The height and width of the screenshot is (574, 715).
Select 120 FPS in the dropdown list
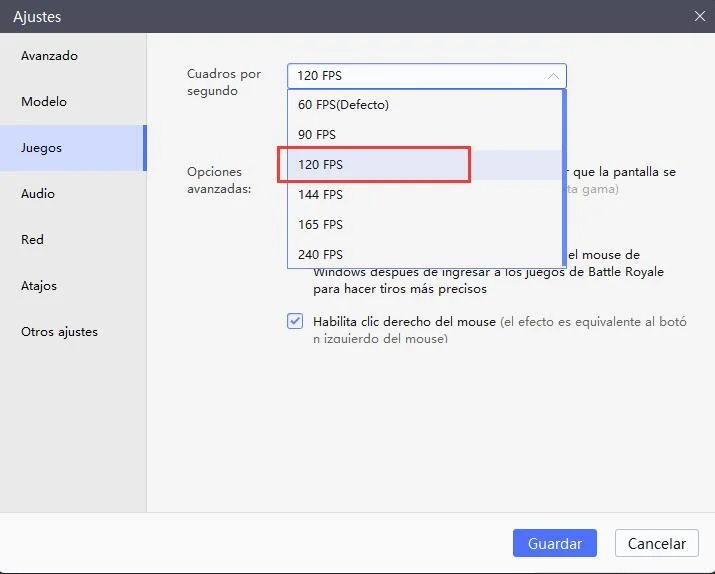pos(425,165)
